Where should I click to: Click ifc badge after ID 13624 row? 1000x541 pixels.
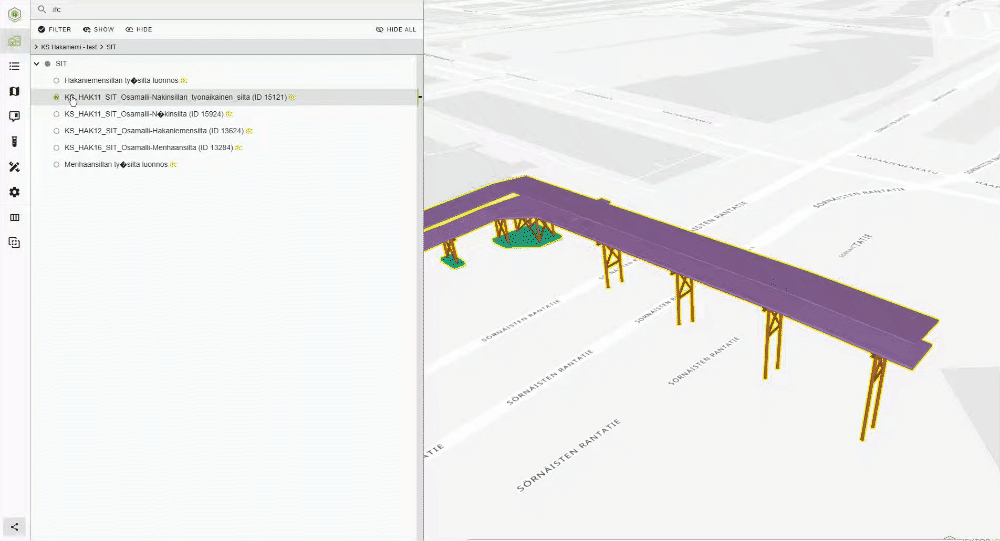coord(249,131)
